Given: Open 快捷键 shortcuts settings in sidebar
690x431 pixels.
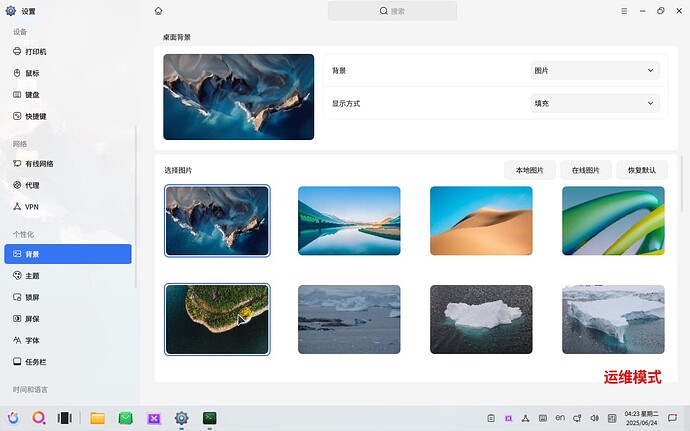Looking at the screenshot, I should [68, 116].
